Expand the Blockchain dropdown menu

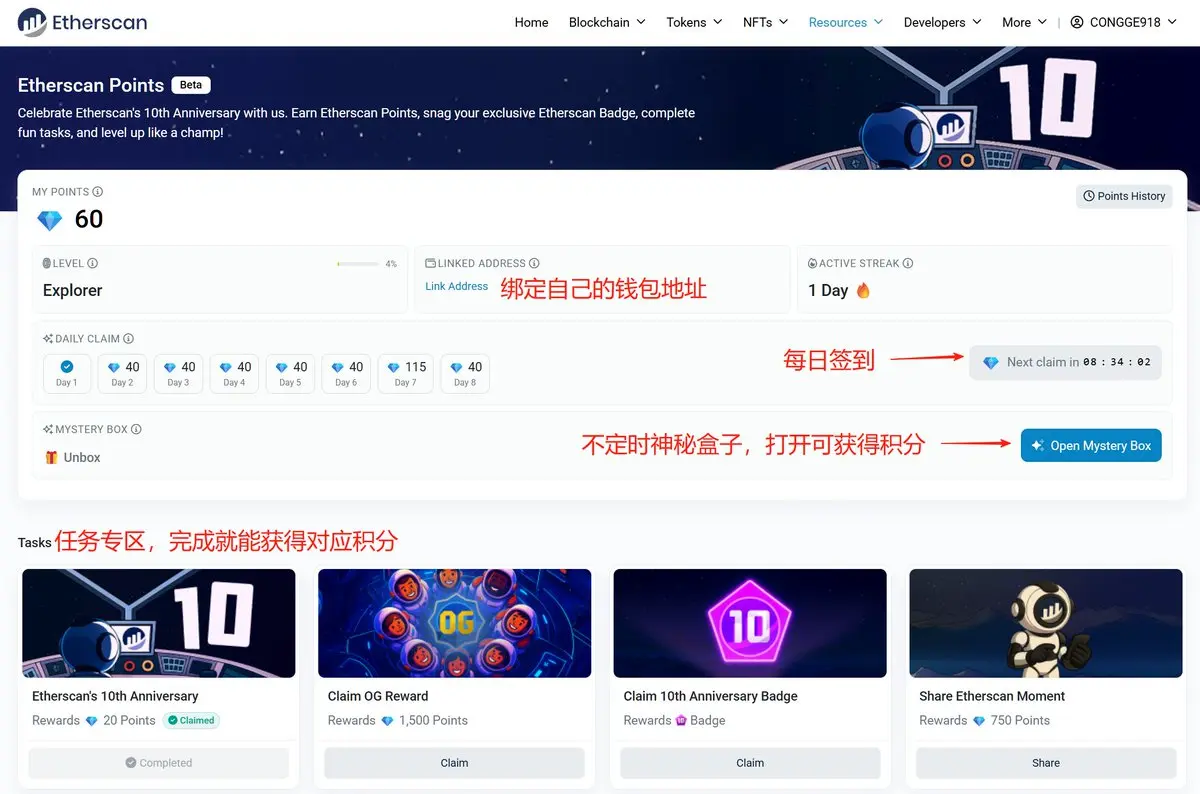[x=607, y=22]
